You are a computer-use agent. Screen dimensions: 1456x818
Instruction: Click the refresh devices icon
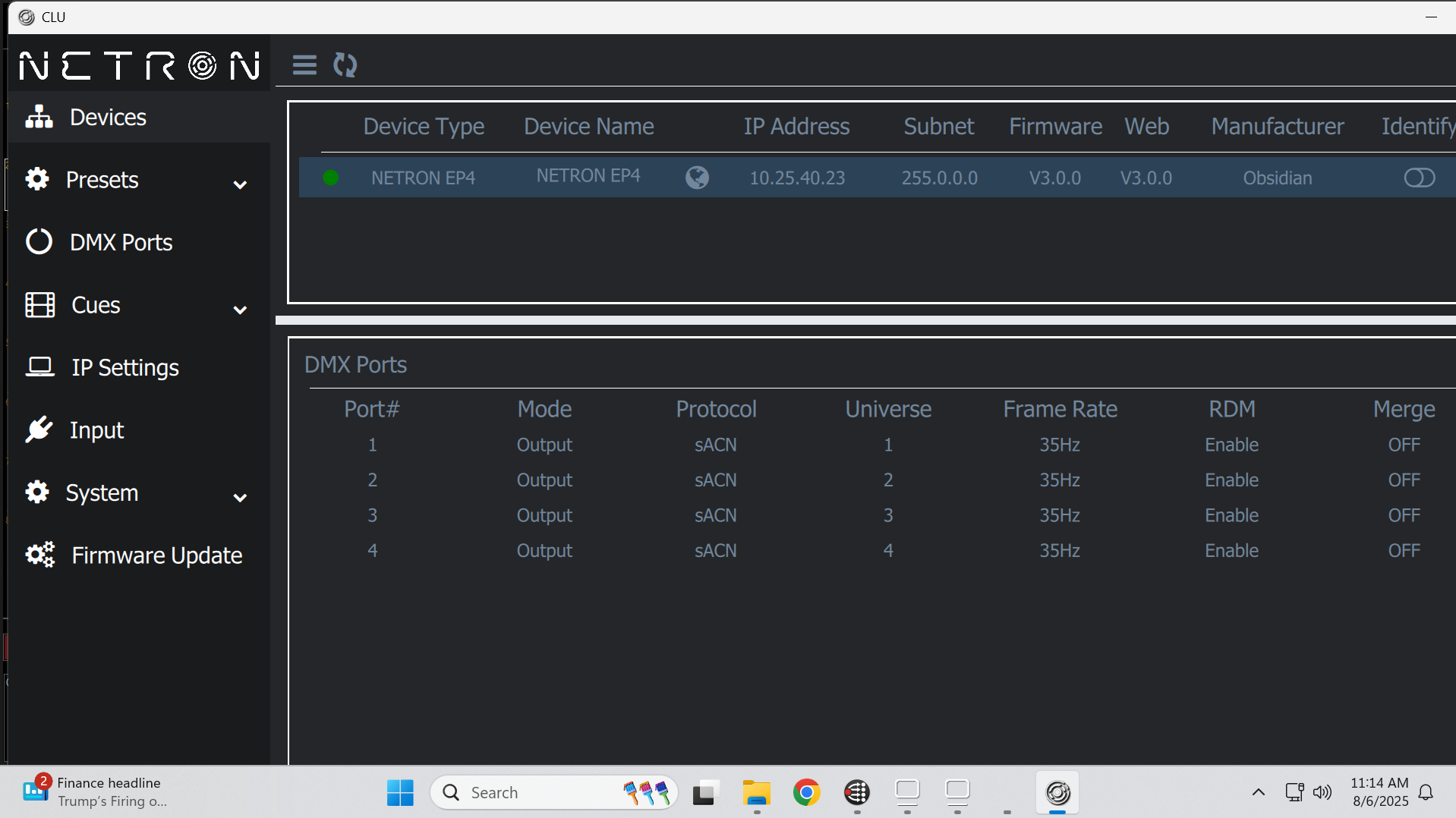(x=345, y=65)
